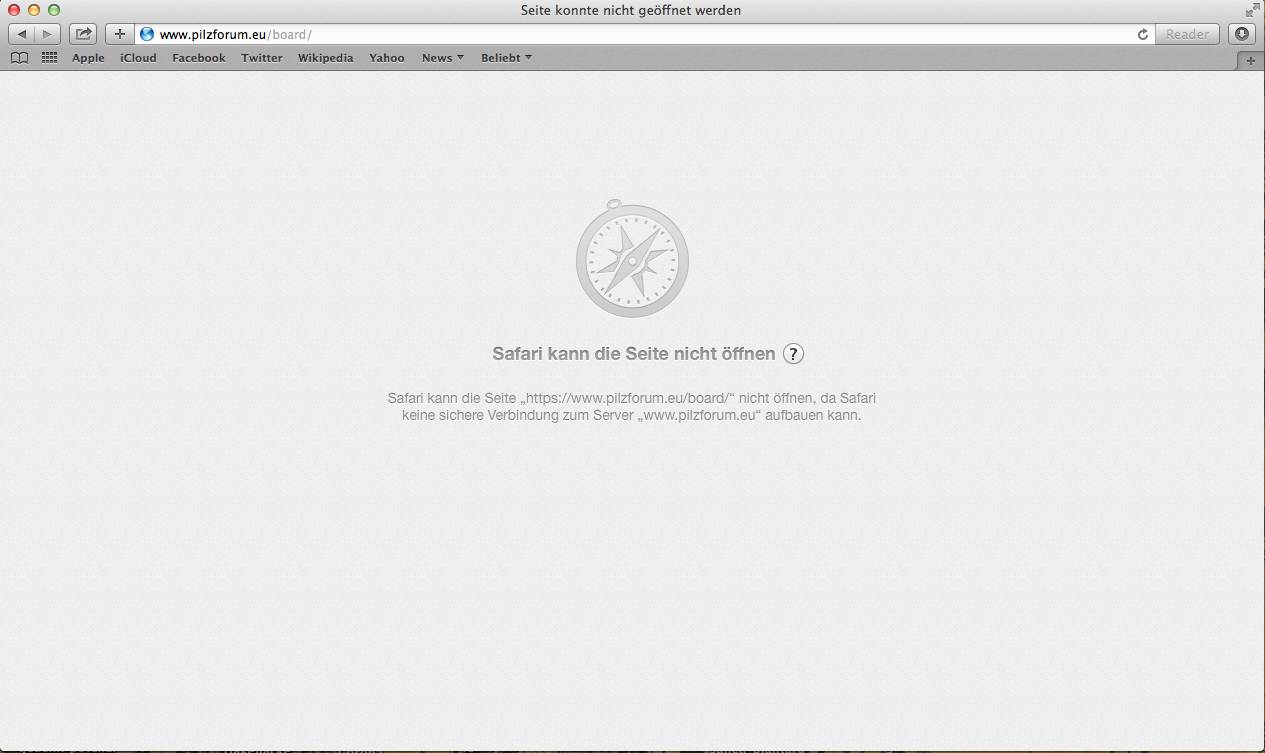Click the plus add-bookmark button
1265x753 pixels.
point(120,34)
